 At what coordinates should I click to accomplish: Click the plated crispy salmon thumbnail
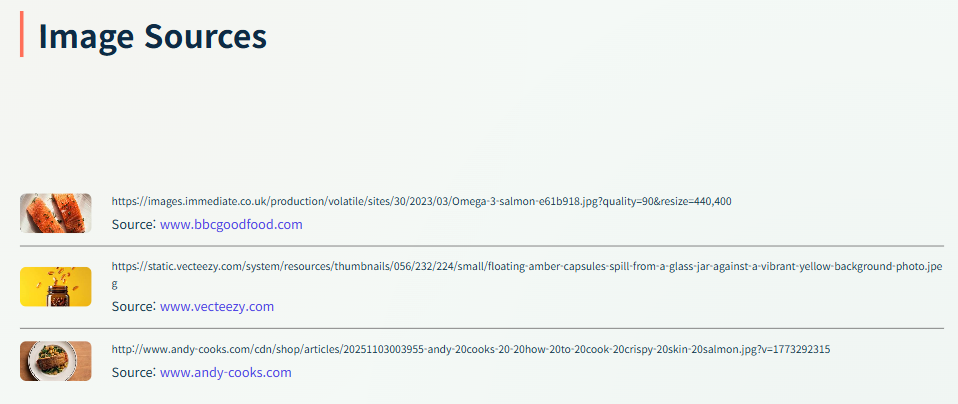[56, 361]
